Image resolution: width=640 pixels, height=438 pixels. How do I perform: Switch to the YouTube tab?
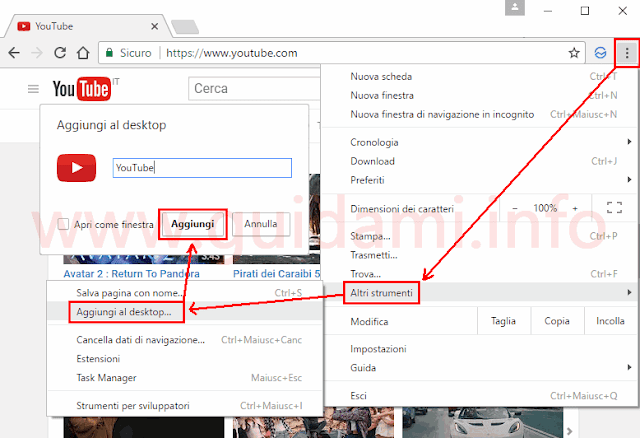(88, 27)
